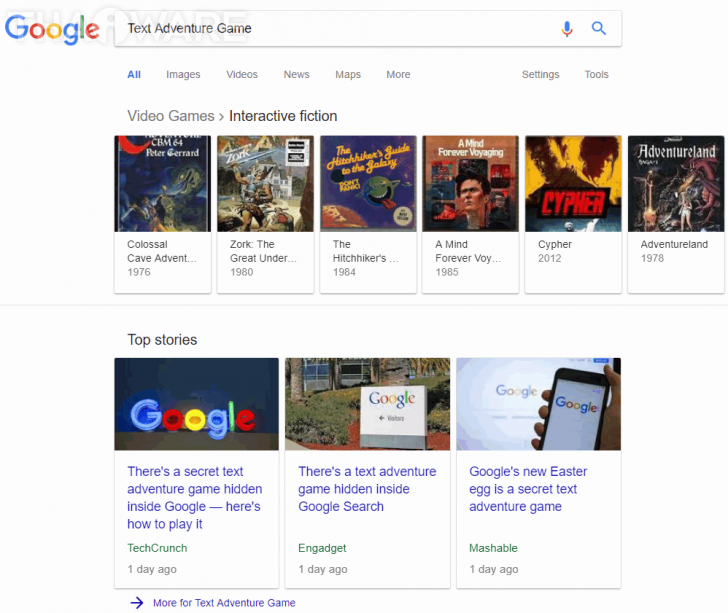Screen dimensions: 728x613
Task: Open More for Text Adventure Game link
Action: 224,603
